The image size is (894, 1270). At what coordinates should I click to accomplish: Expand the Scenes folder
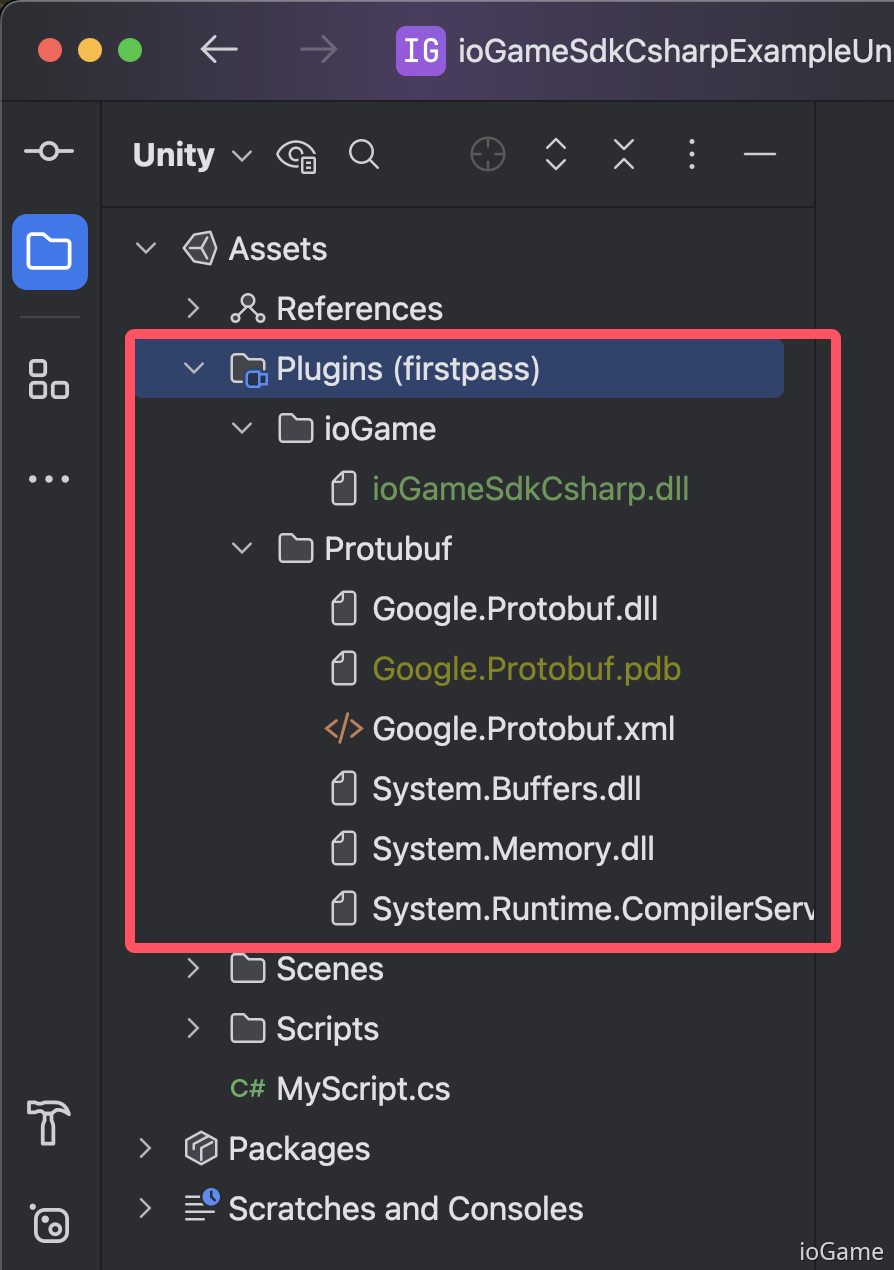click(194, 968)
